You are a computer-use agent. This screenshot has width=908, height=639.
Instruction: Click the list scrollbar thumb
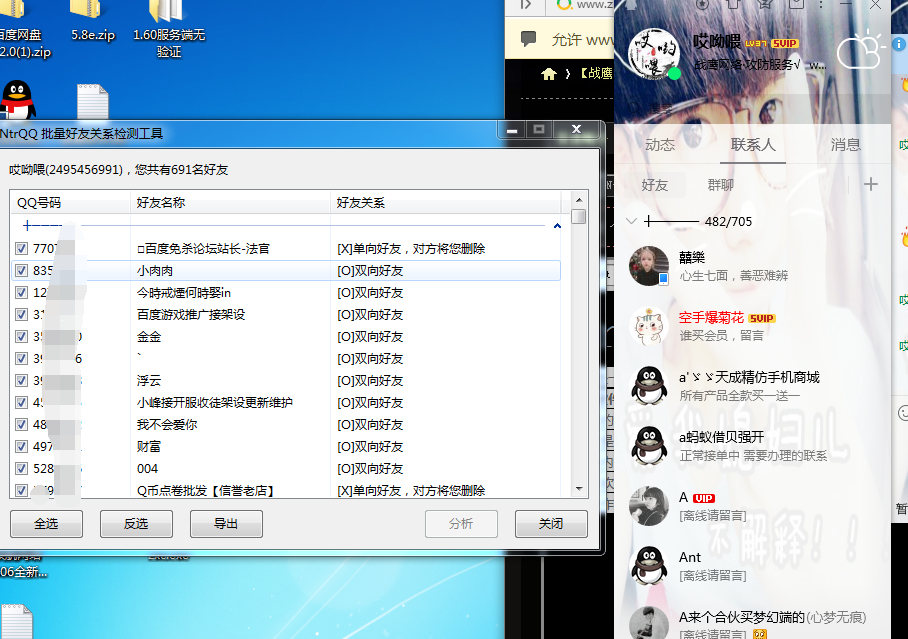pyautogui.click(x=579, y=217)
